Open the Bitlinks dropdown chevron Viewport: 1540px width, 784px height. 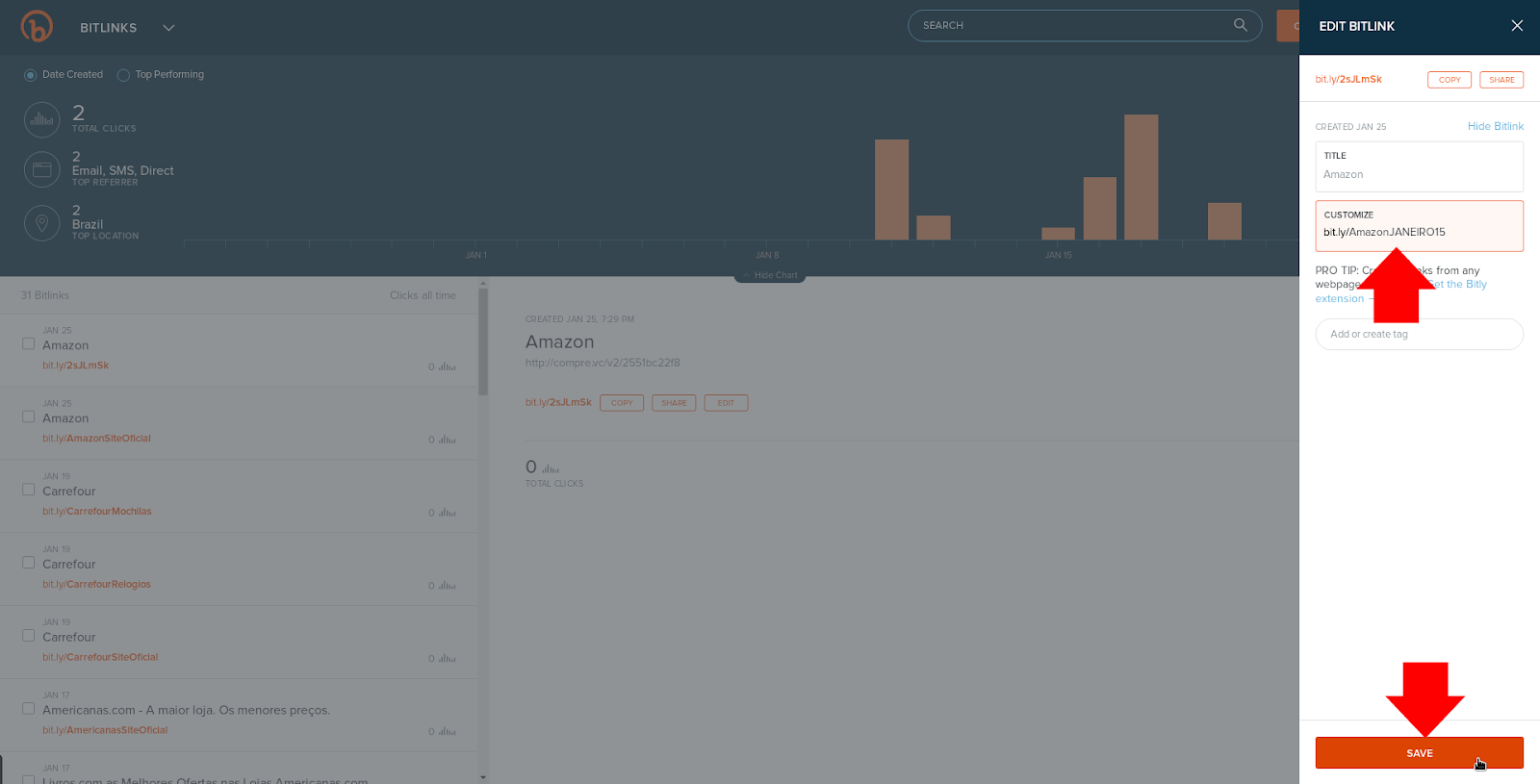pyautogui.click(x=168, y=28)
